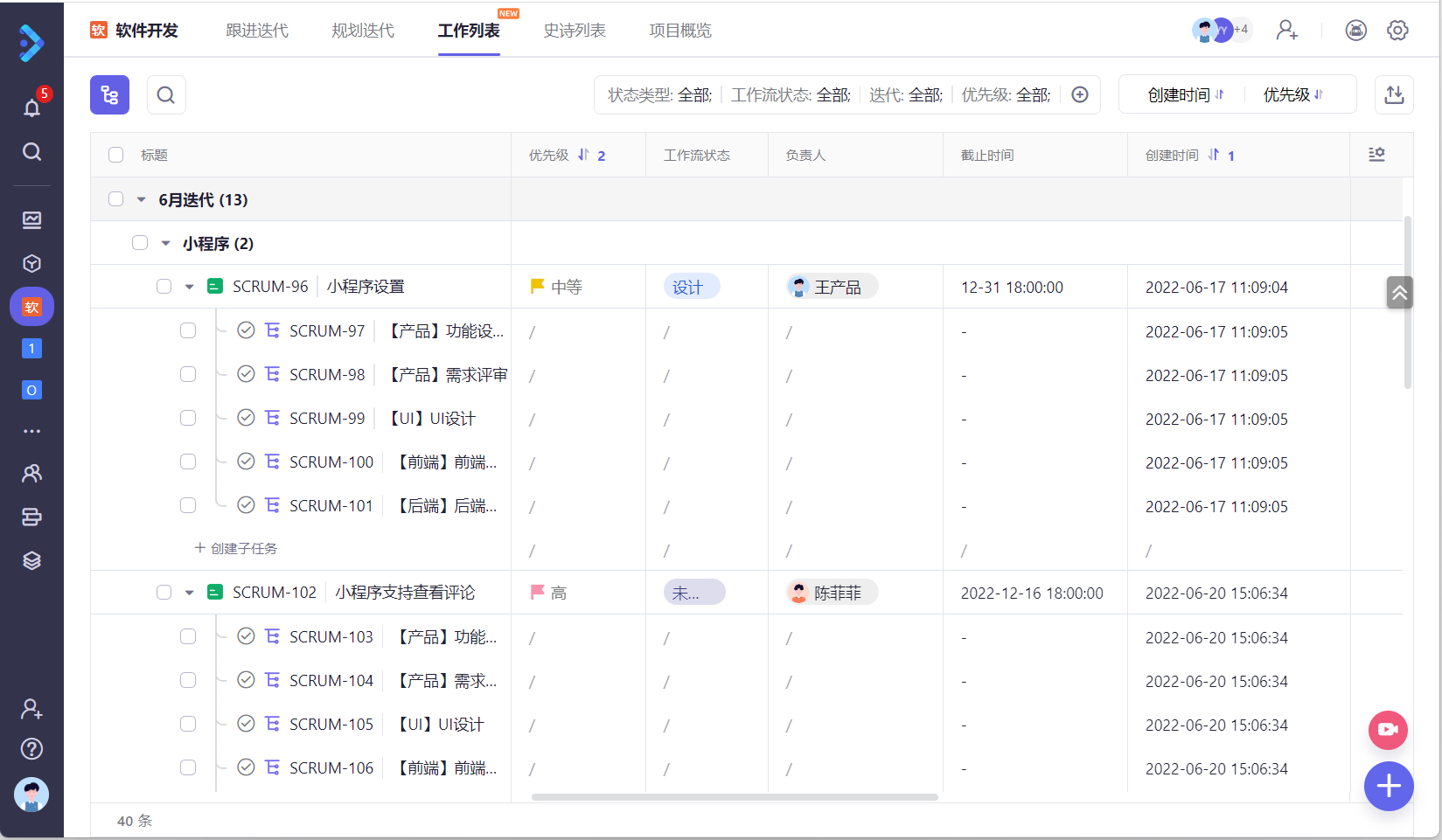Check the checkbox for the 6月迭代 group

point(115,199)
